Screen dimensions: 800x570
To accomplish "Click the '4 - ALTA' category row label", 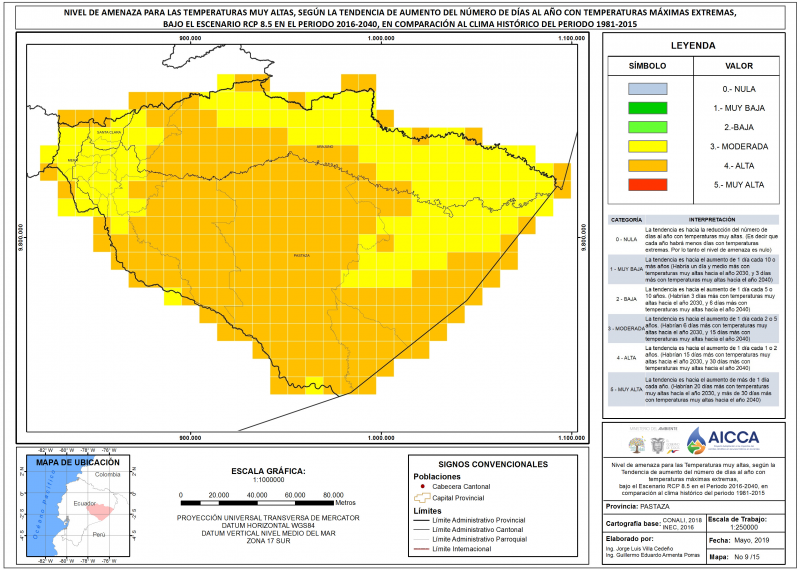I will (x=626, y=358).
